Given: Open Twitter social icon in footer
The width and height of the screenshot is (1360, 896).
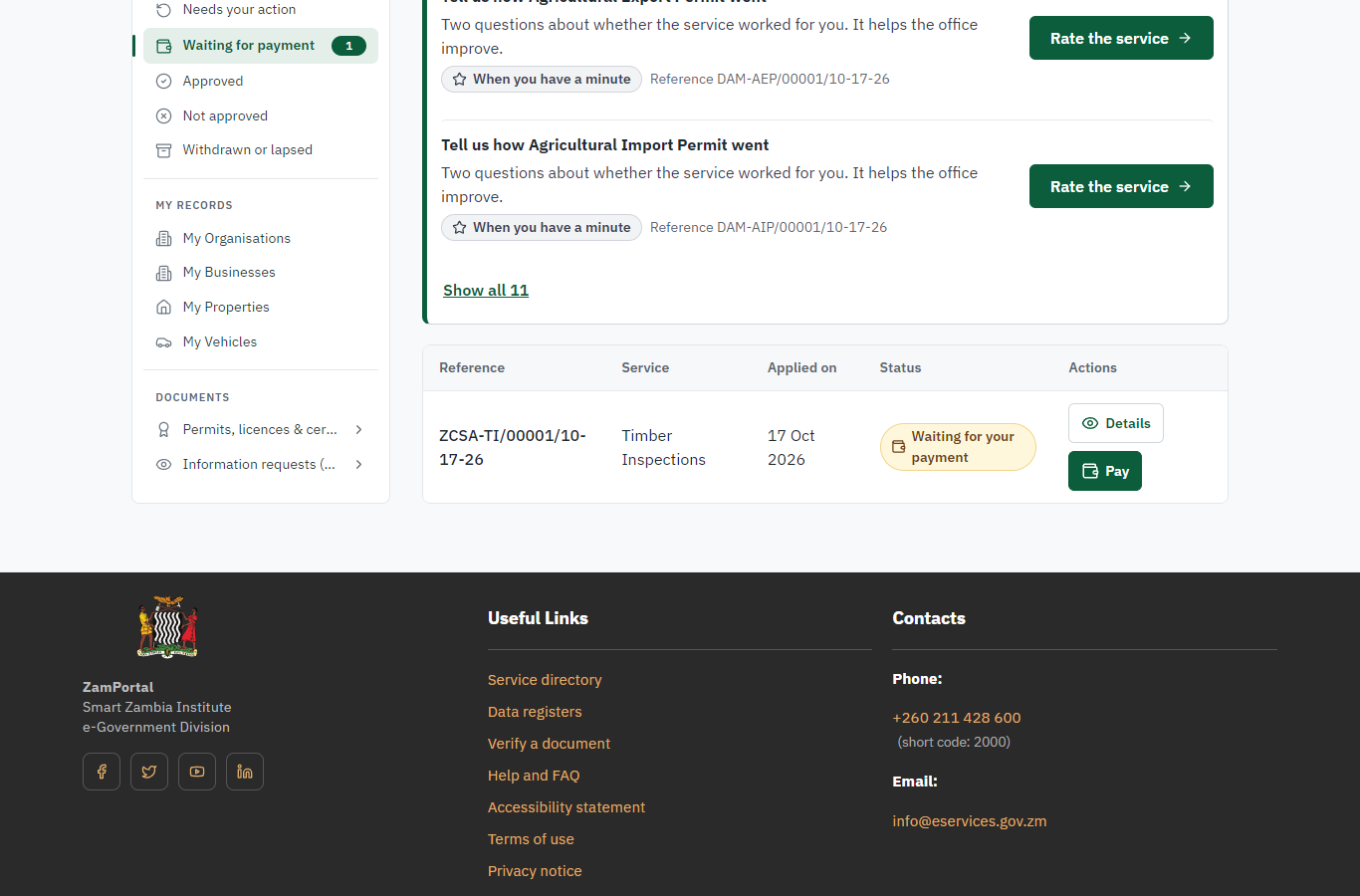Looking at the screenshot, I should [149, 772].
